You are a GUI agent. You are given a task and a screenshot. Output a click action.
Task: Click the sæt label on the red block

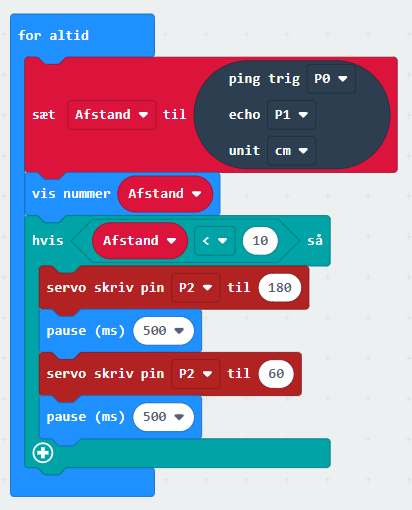click(x=44, y=115)
